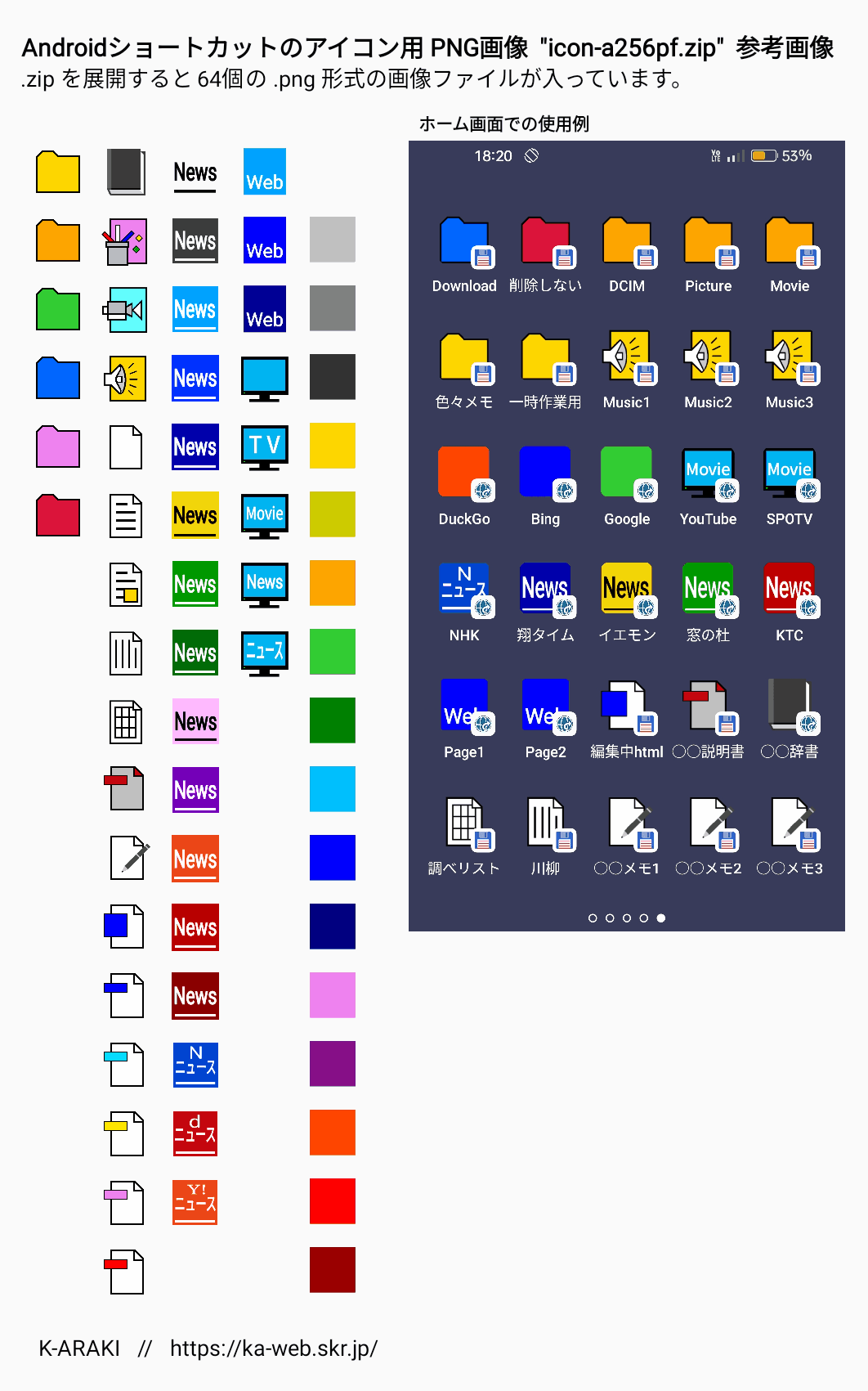The height and width of the screenshot is (1391, 868).
Task: Open the KTC red News icon
Action: (789, 590)
